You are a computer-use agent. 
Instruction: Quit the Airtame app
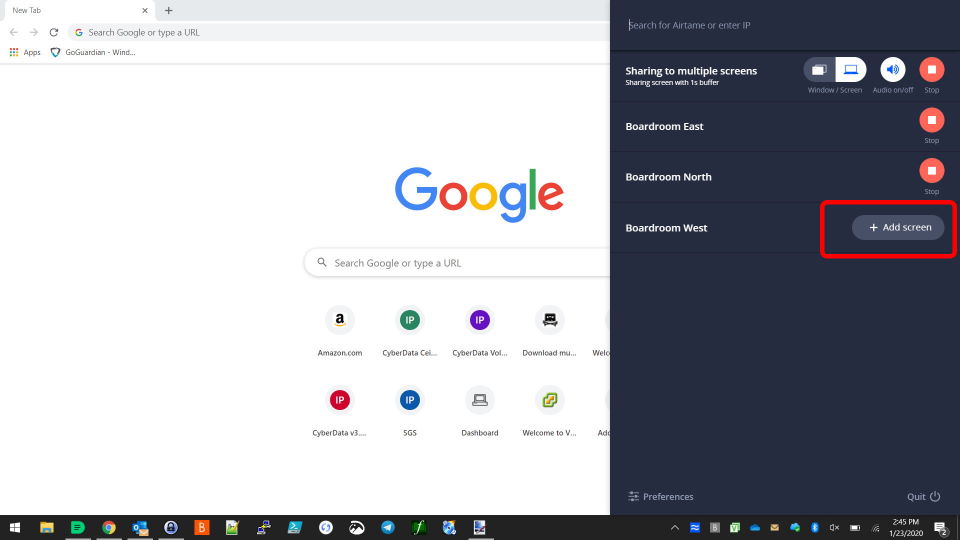923,497
